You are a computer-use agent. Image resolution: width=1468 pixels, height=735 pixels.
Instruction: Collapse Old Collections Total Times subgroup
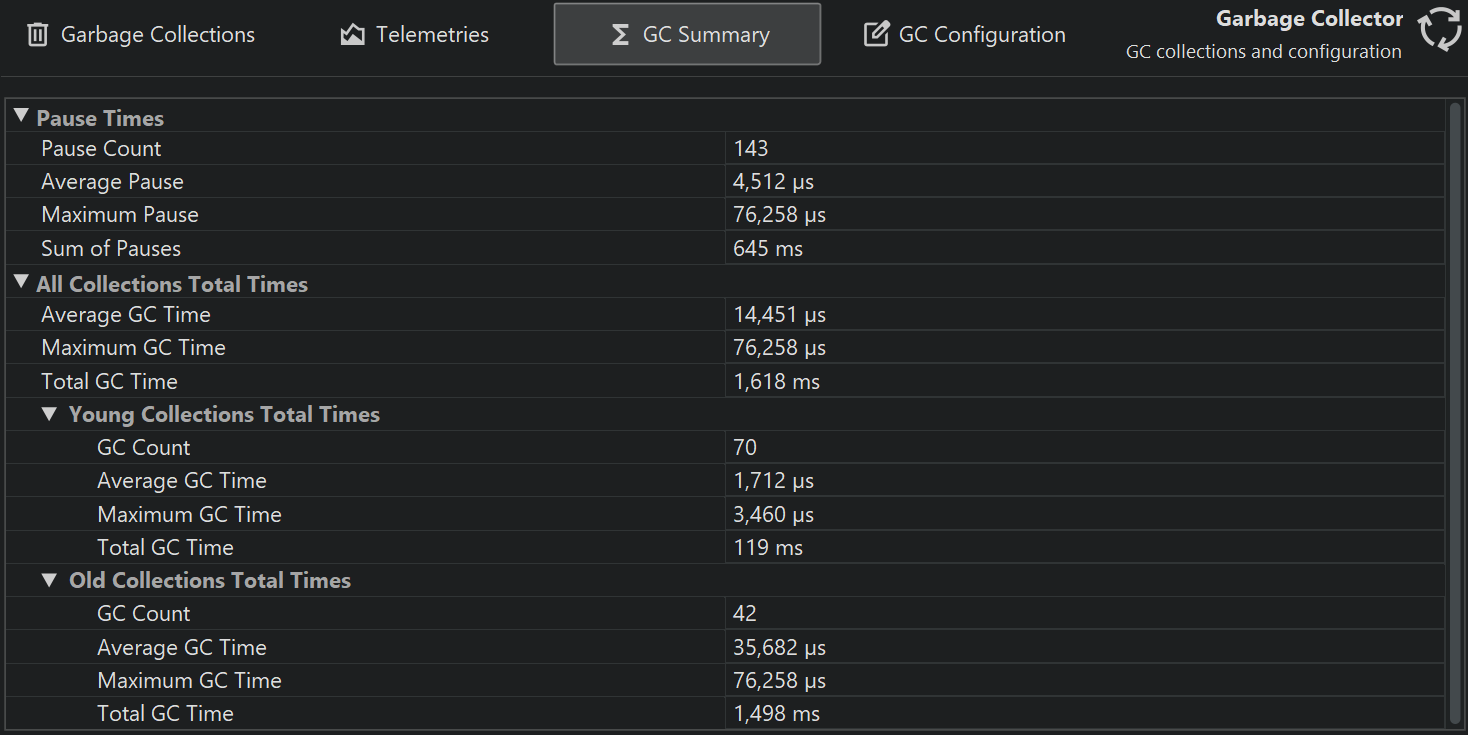49,580
